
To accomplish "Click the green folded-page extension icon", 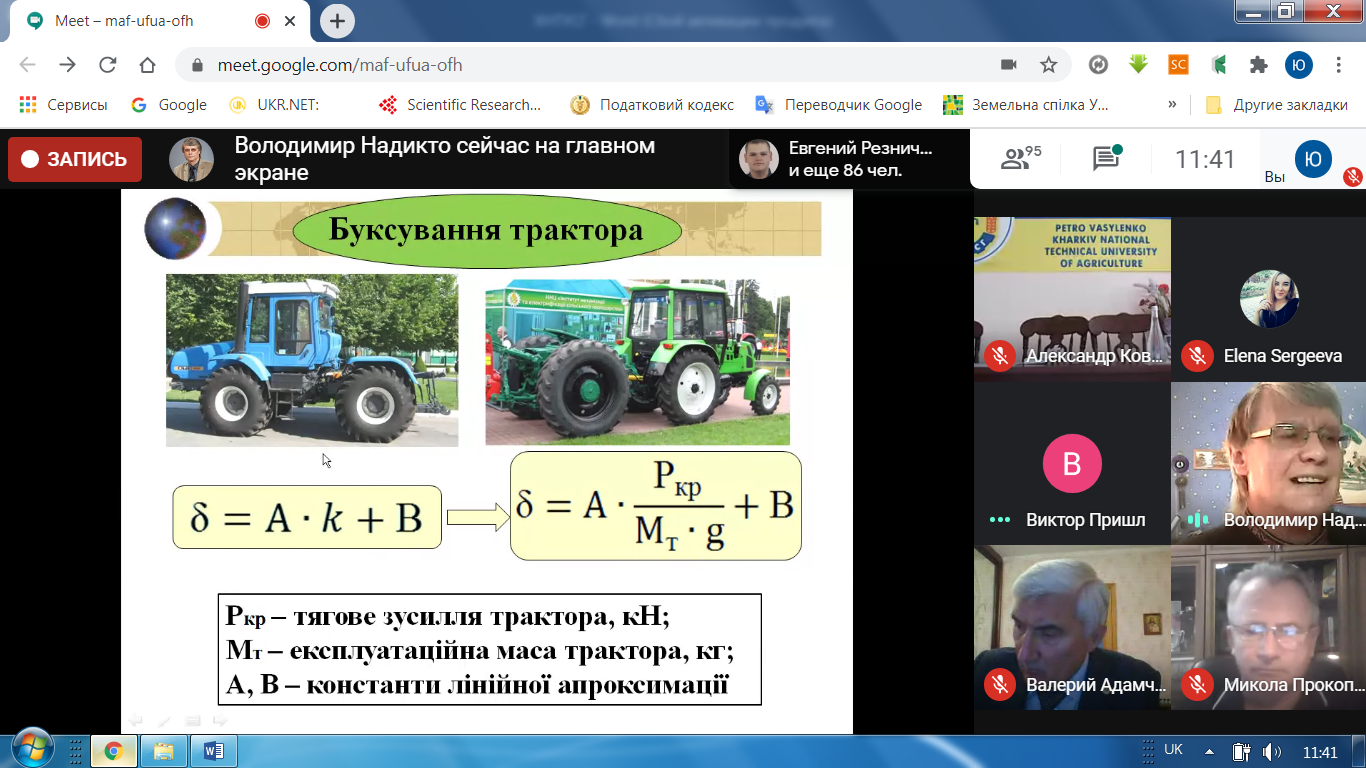I will 1219,65.
